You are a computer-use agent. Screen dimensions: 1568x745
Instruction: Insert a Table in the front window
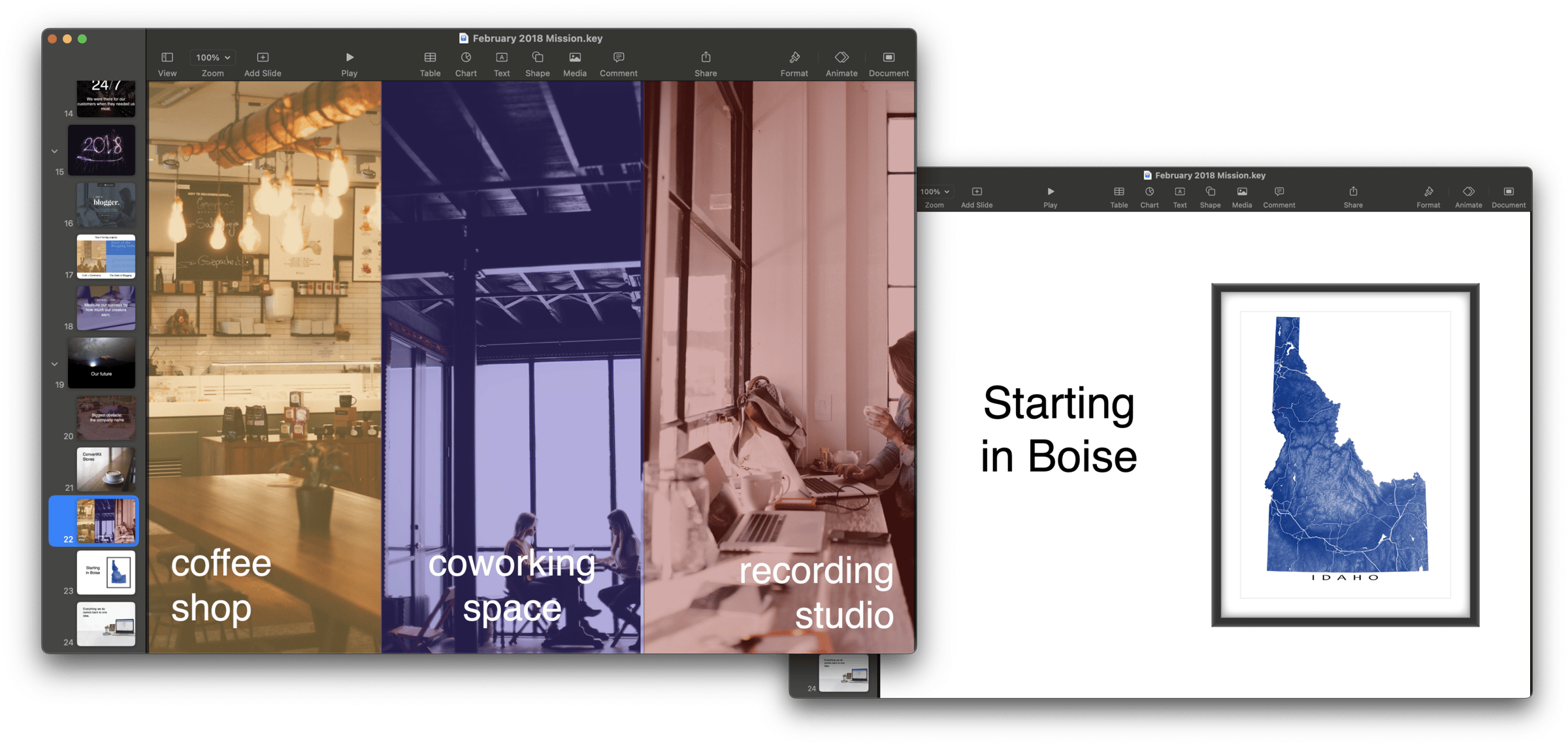point(430,58)
